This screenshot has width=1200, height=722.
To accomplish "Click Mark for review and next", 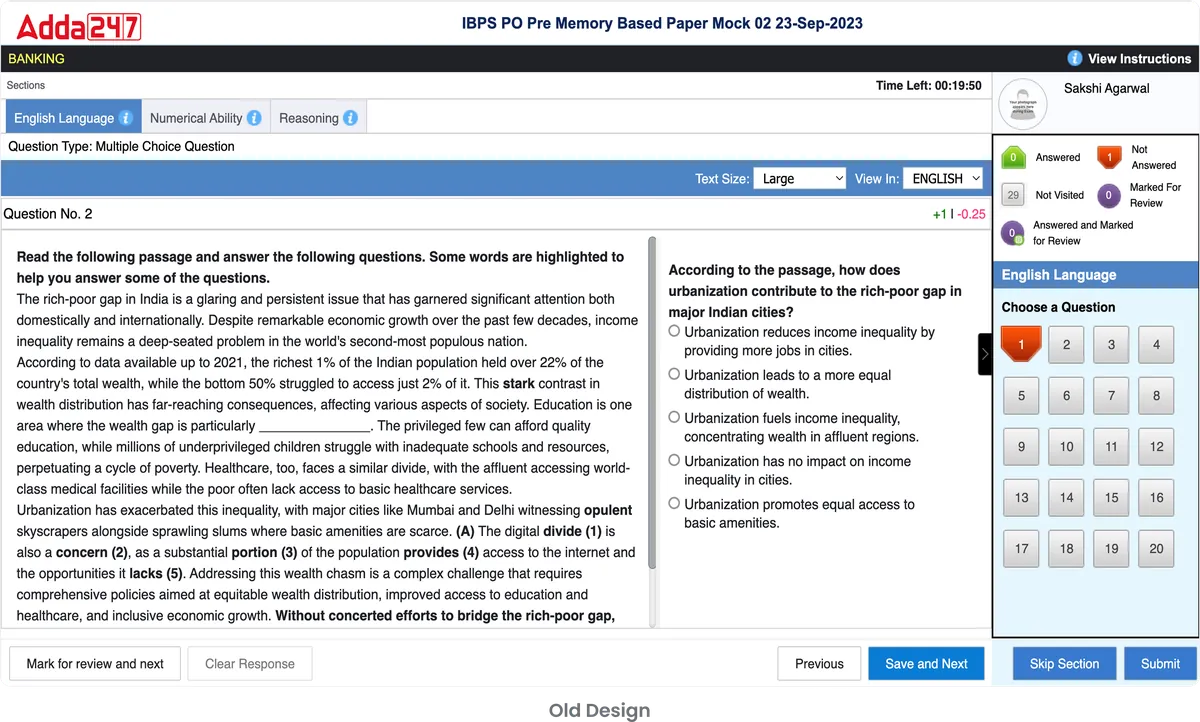I will (x=95, y=663).
